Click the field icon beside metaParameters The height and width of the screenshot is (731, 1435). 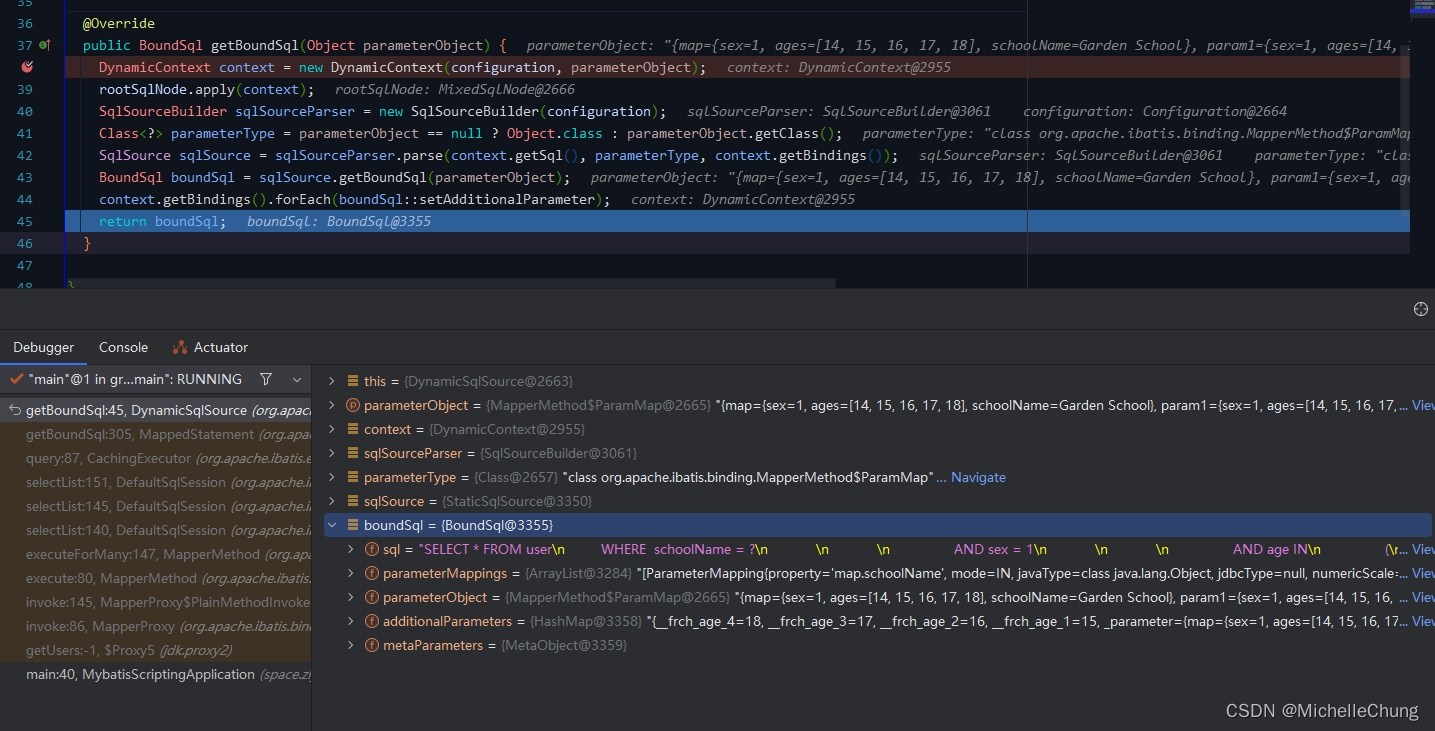[x=372, y=645]
